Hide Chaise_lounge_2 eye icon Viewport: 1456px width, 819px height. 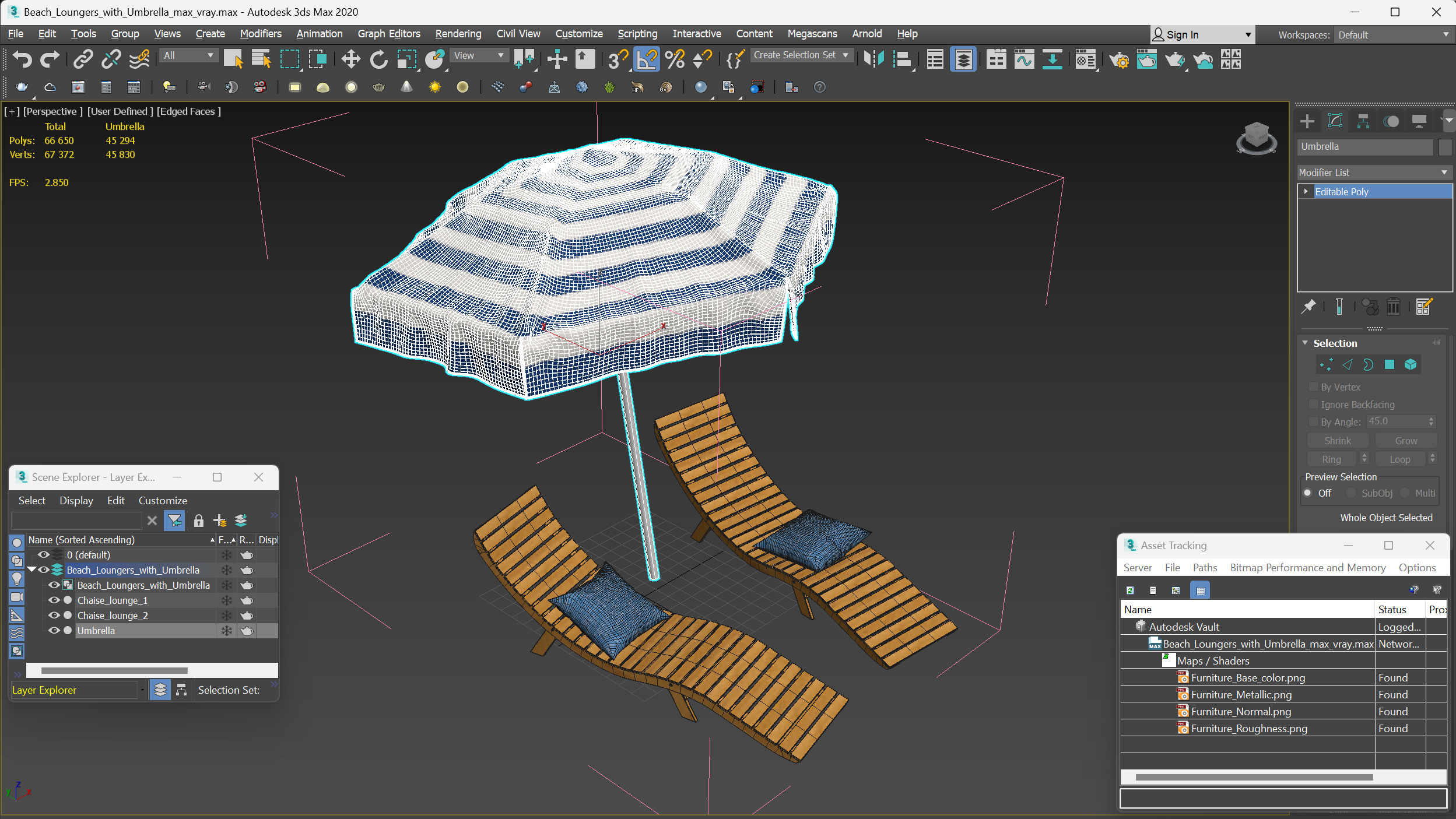(54, 615)
